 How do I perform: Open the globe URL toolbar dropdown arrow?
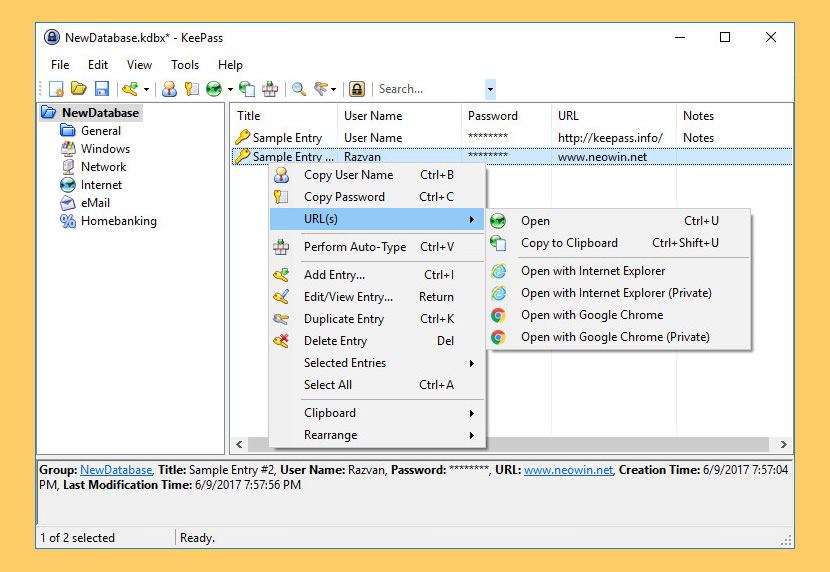point(230,89)
